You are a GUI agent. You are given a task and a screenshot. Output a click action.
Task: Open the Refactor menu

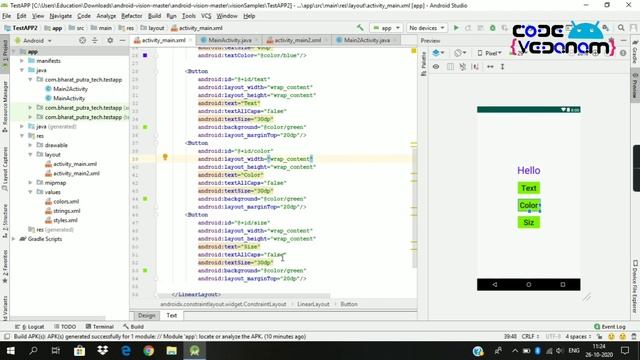pyautogui.click(x=131, y=16)
